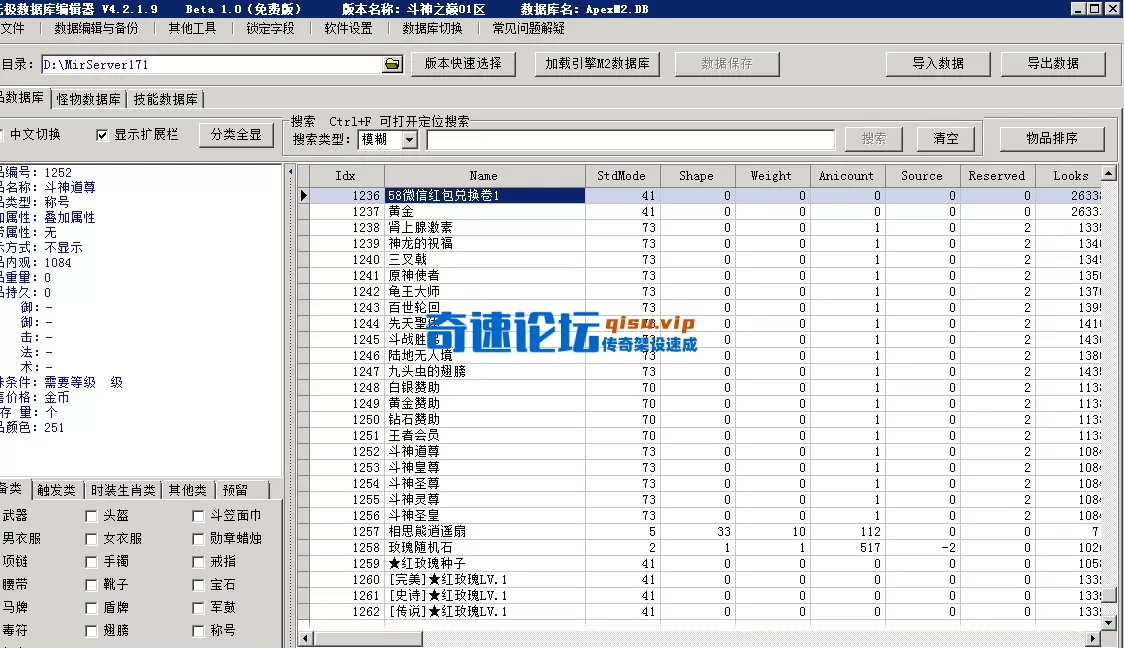The height and width of the screenshot is (648, 1124).
Task: Enable the 头盔 category checkbox
Action: pyautogui.click(x=91, y=516)
